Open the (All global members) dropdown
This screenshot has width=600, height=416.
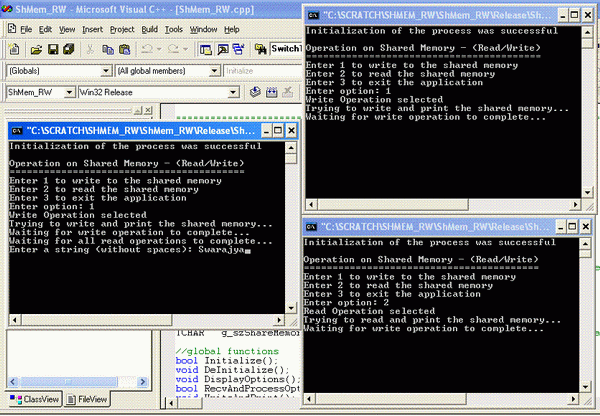tap(215, 71)
